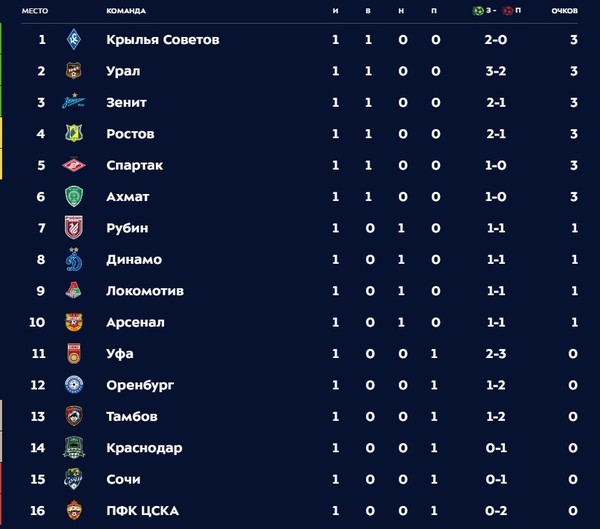
Task: Click the red goals-conceded ball icon in header
Action: [508, 11]
